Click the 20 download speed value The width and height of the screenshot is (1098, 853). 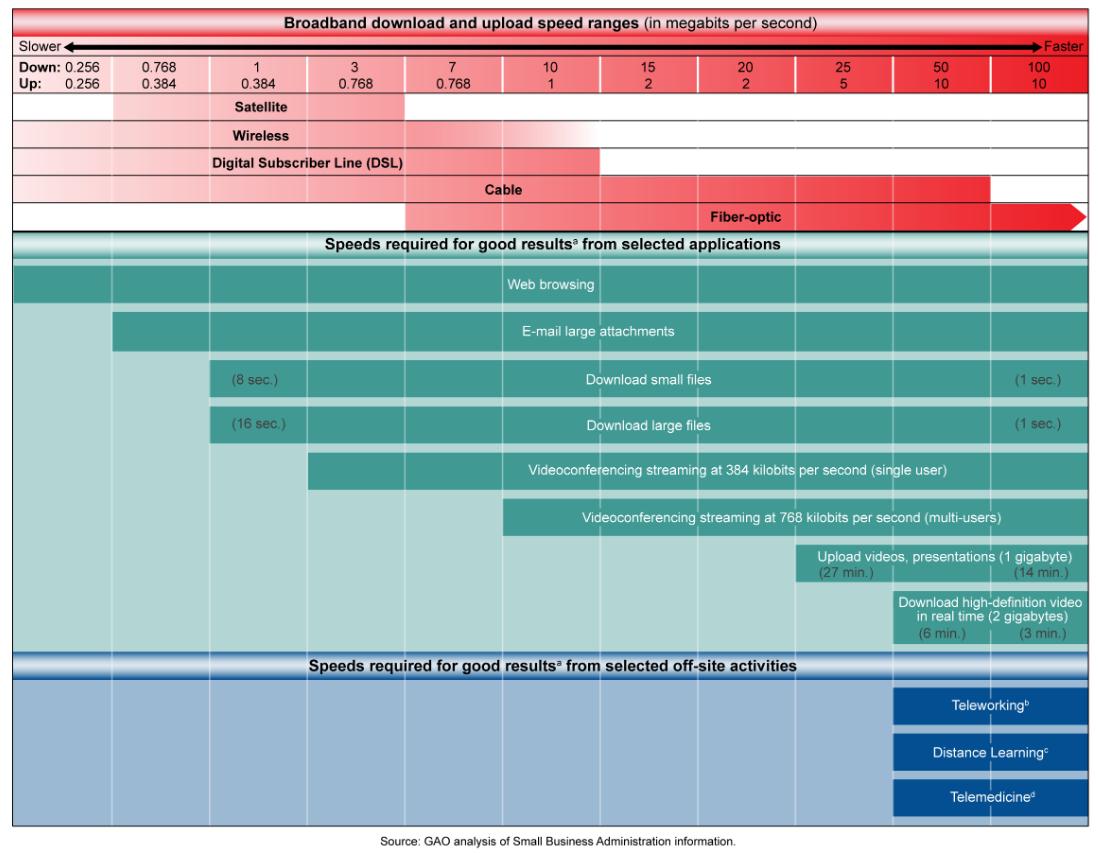745,67
